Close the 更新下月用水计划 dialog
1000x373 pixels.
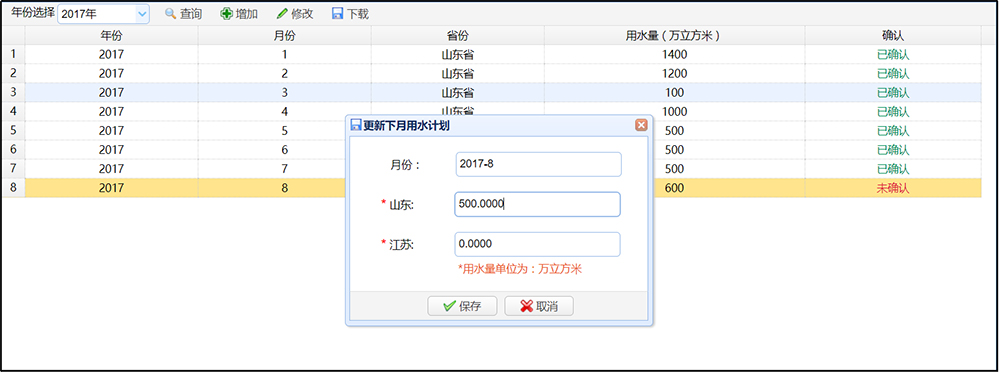pos(642,125)
